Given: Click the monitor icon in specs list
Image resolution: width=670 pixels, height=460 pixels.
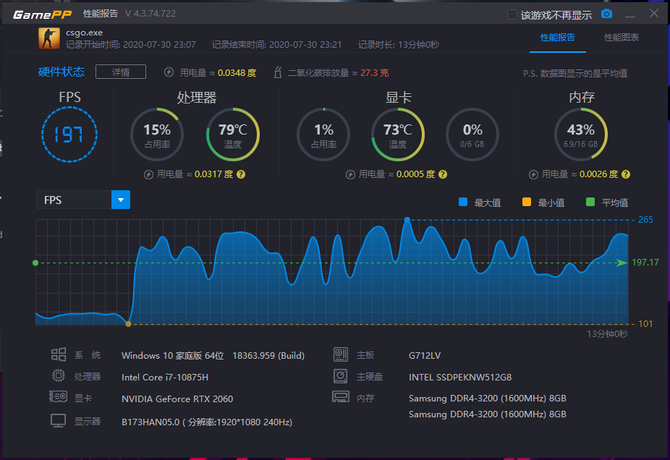Looking at the screenshot, I should tap(58, 421).
